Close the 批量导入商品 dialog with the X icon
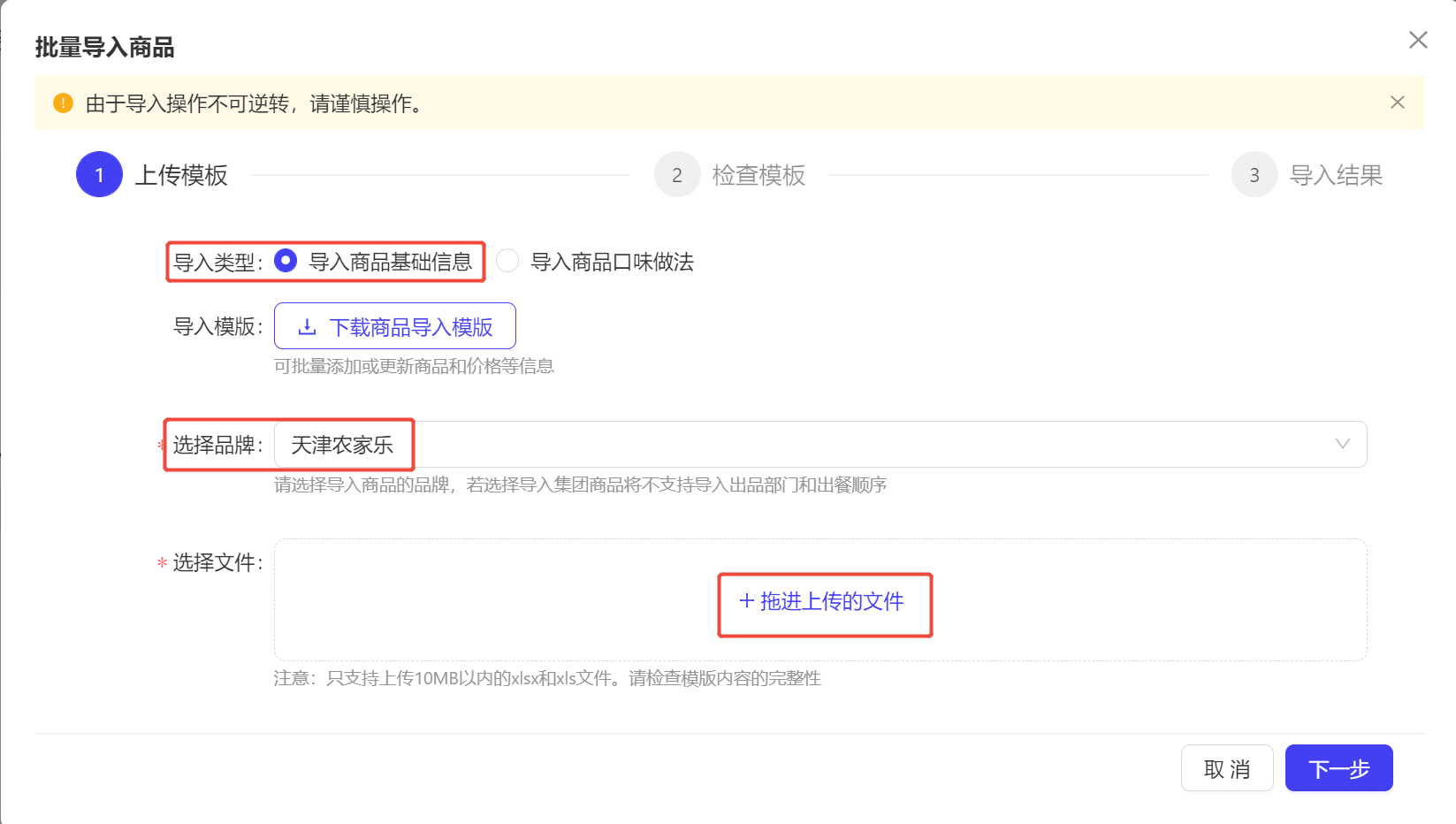 click(1418, 40)
